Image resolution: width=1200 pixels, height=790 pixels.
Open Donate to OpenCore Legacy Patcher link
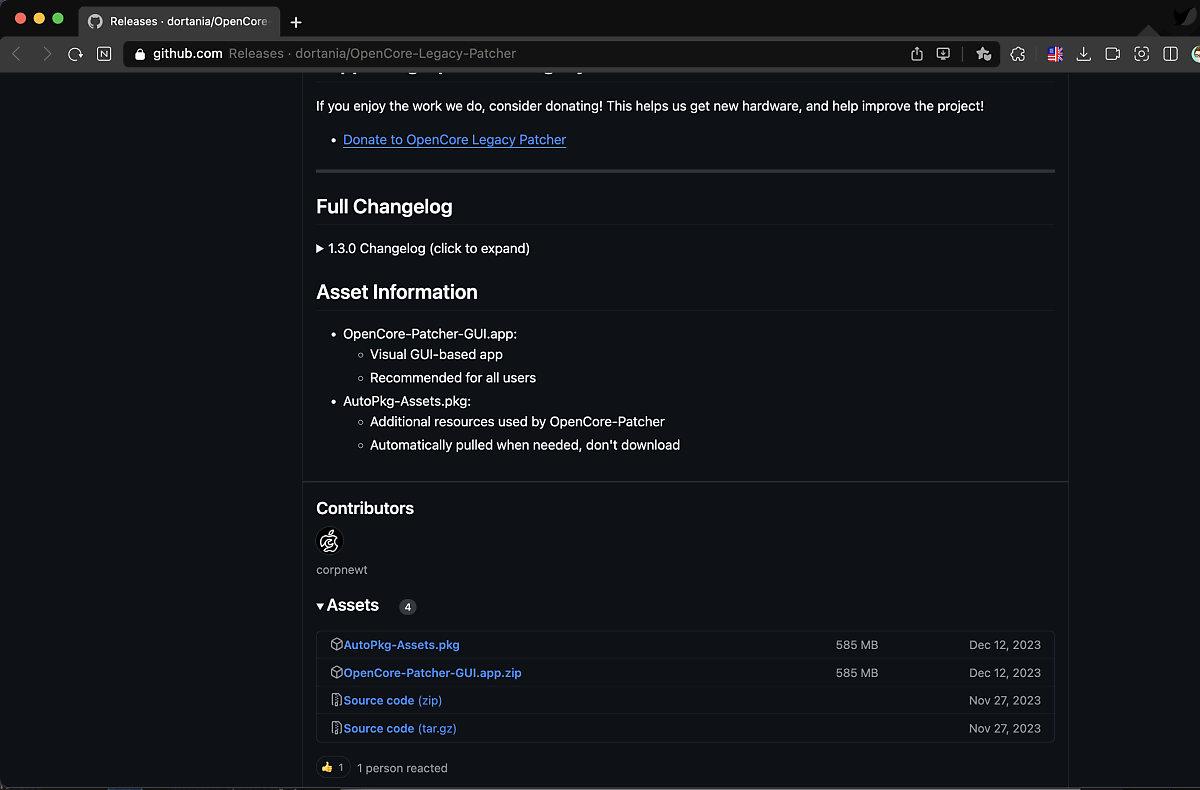[454, 140]
